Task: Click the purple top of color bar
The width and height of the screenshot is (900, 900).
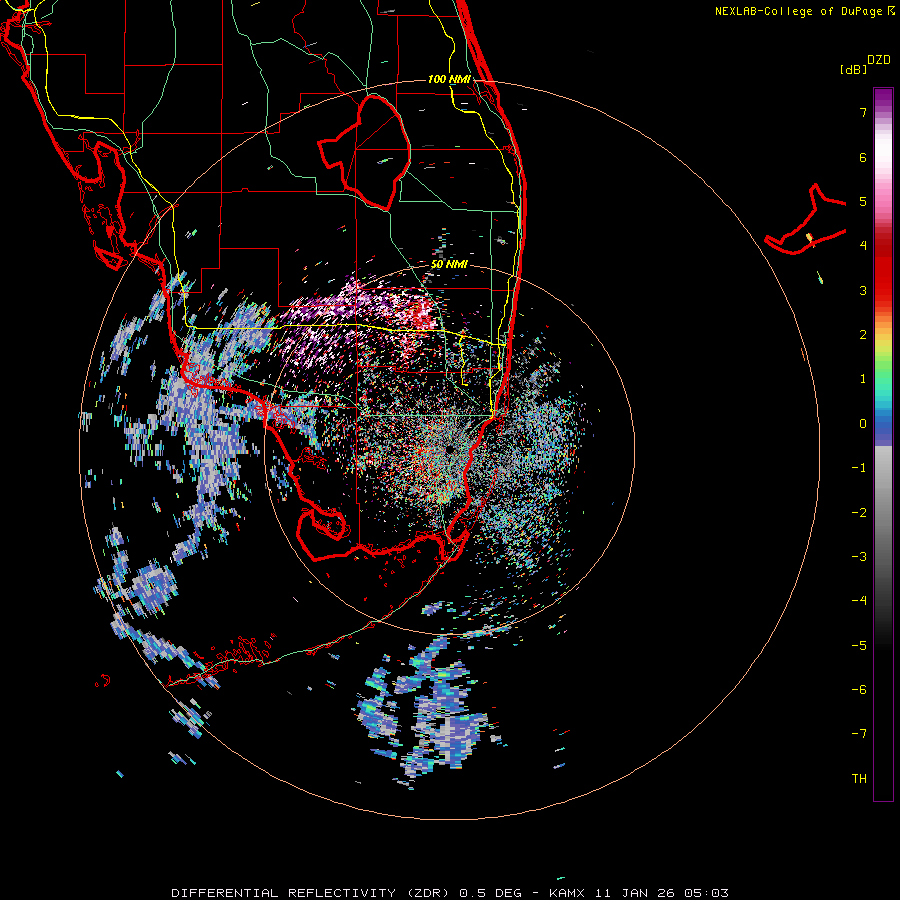Action: (883, 98)
